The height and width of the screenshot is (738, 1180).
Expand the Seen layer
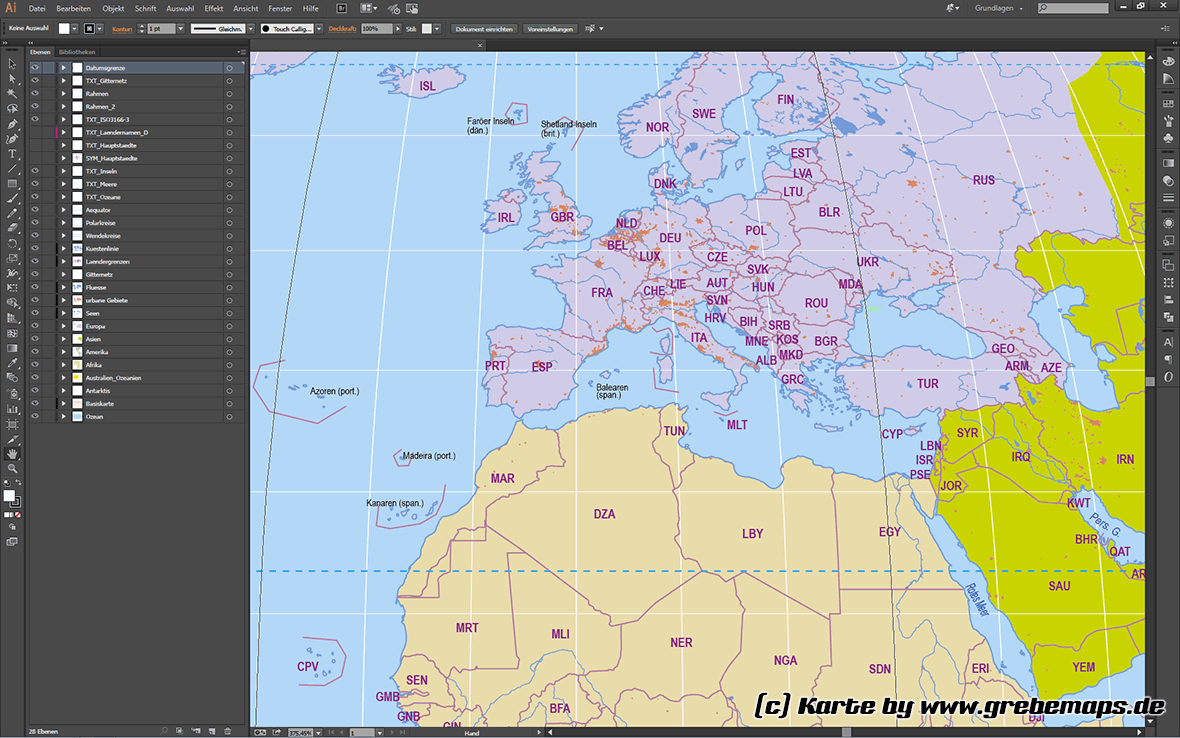[x=63, y=313]
